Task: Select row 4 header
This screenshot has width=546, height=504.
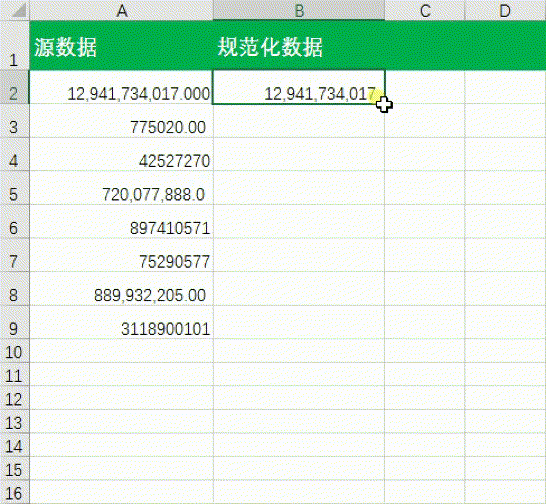Action: [15, 154]
